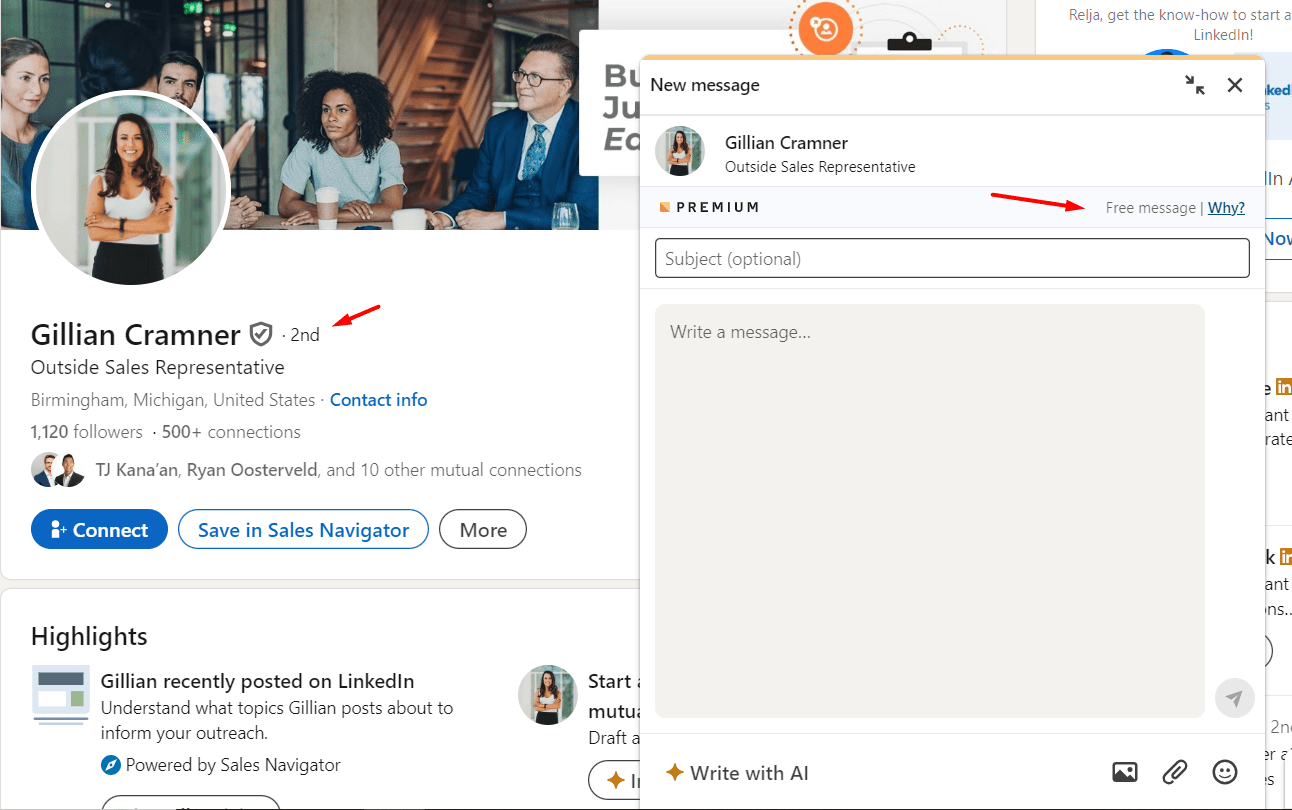Click Gillian recently posted on LinkedIn highlight

tap(258, 681)
